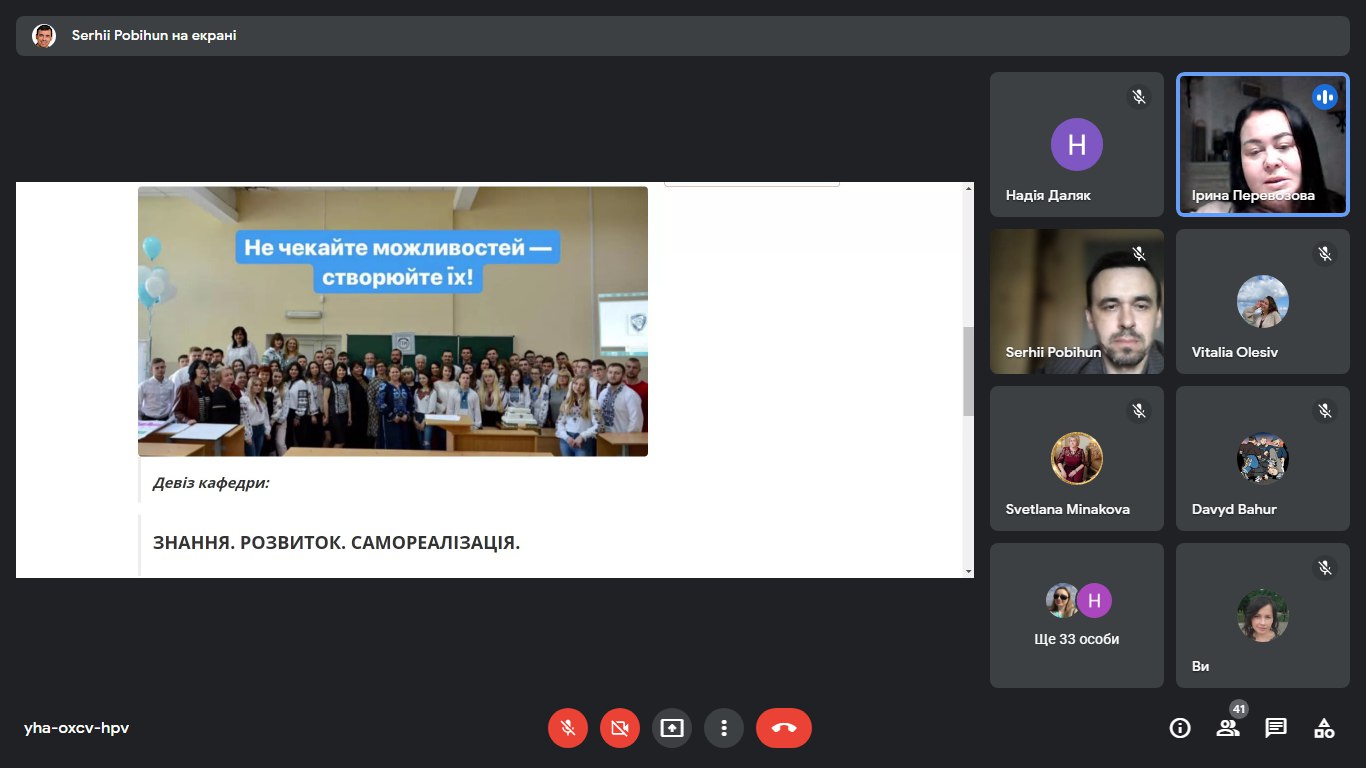Image resolution: width=1366 pixels, height=768 pixels.
Task: Click the down arrow of shared page scrollbar
Action: pyautogui.click(x=967, y=571)
